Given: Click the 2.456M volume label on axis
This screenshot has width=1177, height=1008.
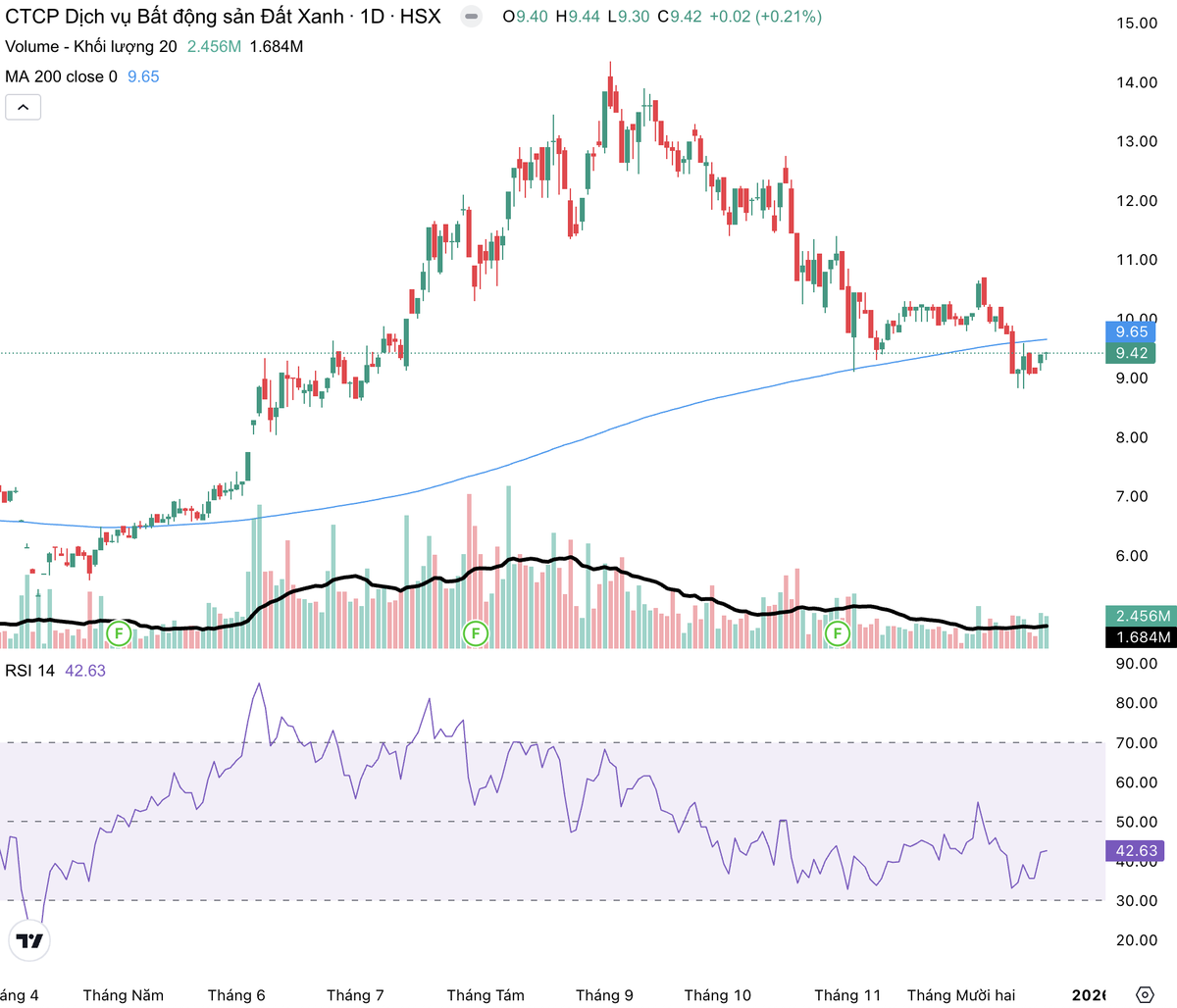Looking at the screenshot, I should coord(1143,616).
